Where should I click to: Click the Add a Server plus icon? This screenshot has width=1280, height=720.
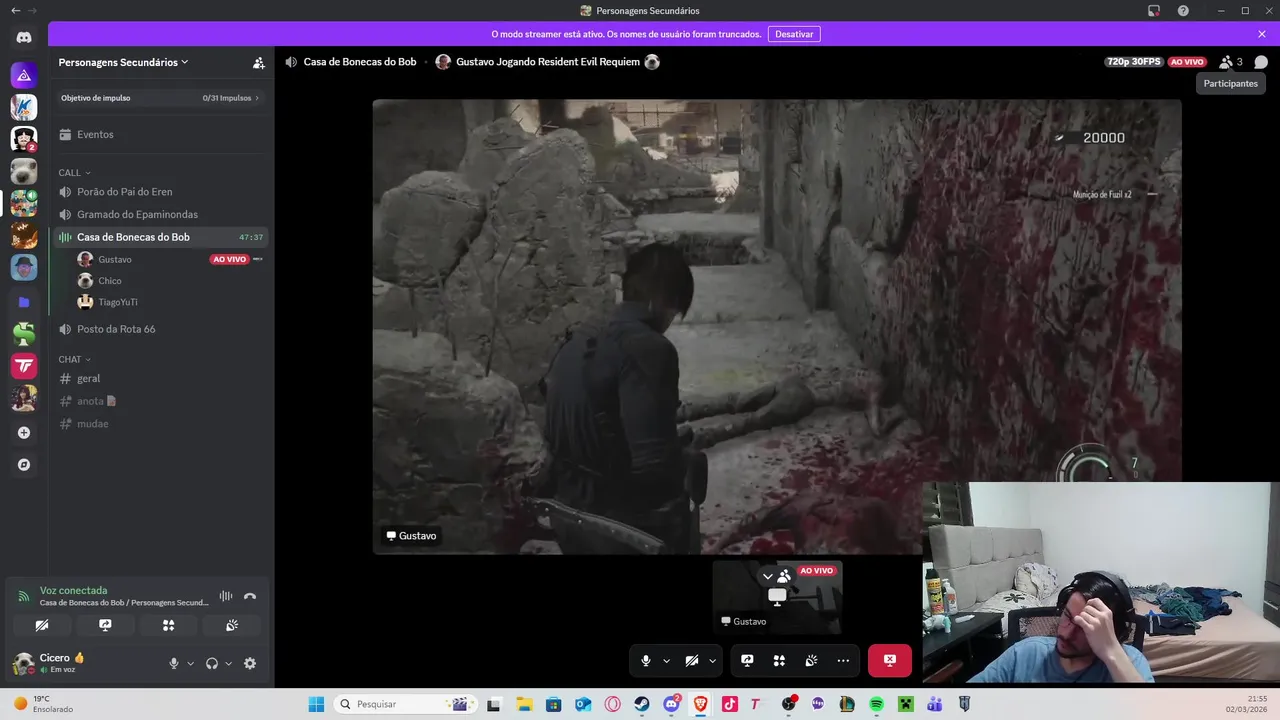[x=24, y=433]
